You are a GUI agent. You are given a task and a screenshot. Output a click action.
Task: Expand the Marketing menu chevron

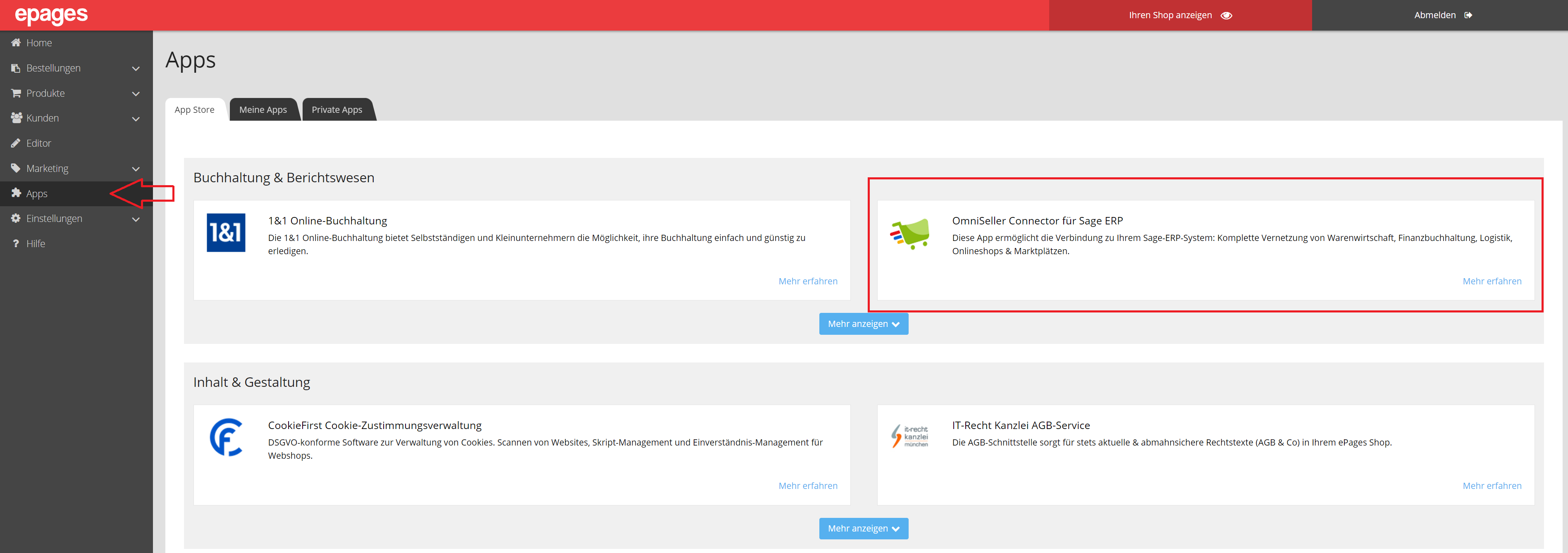coord(136,169)
